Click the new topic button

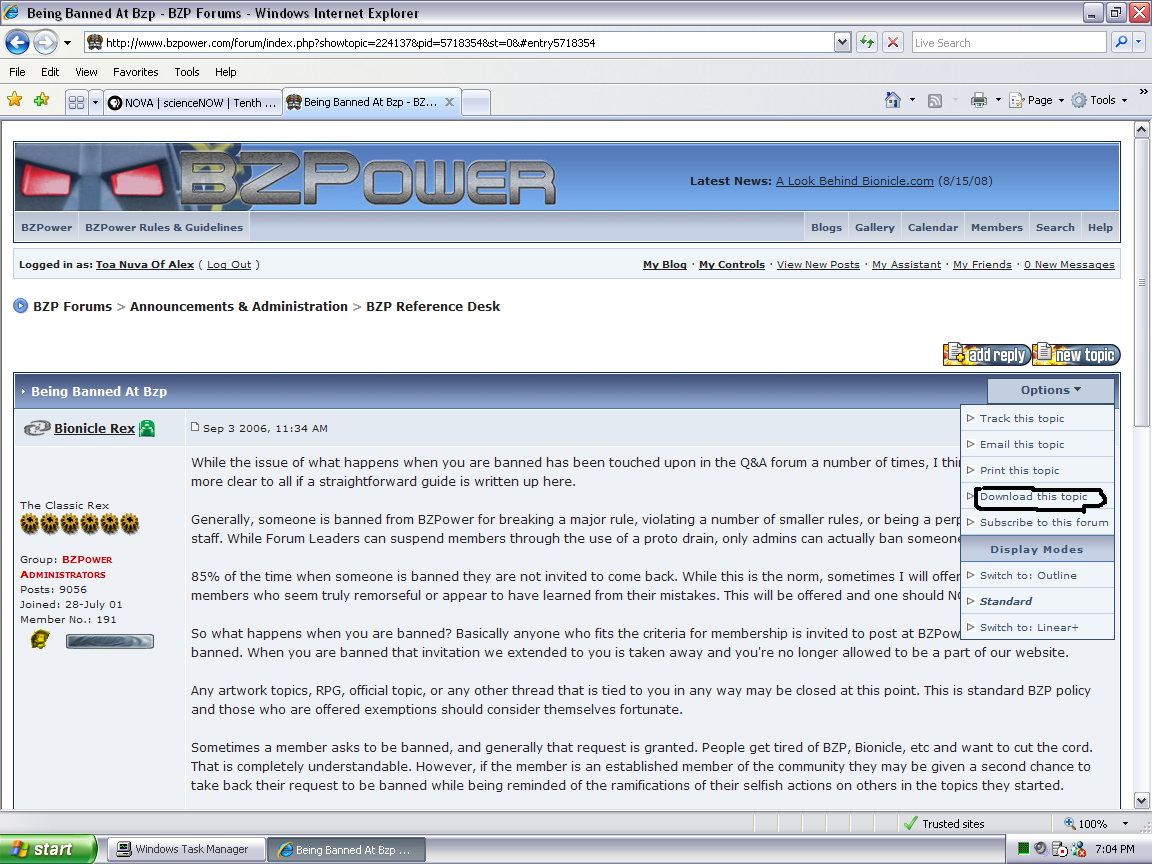point(1076,354)
